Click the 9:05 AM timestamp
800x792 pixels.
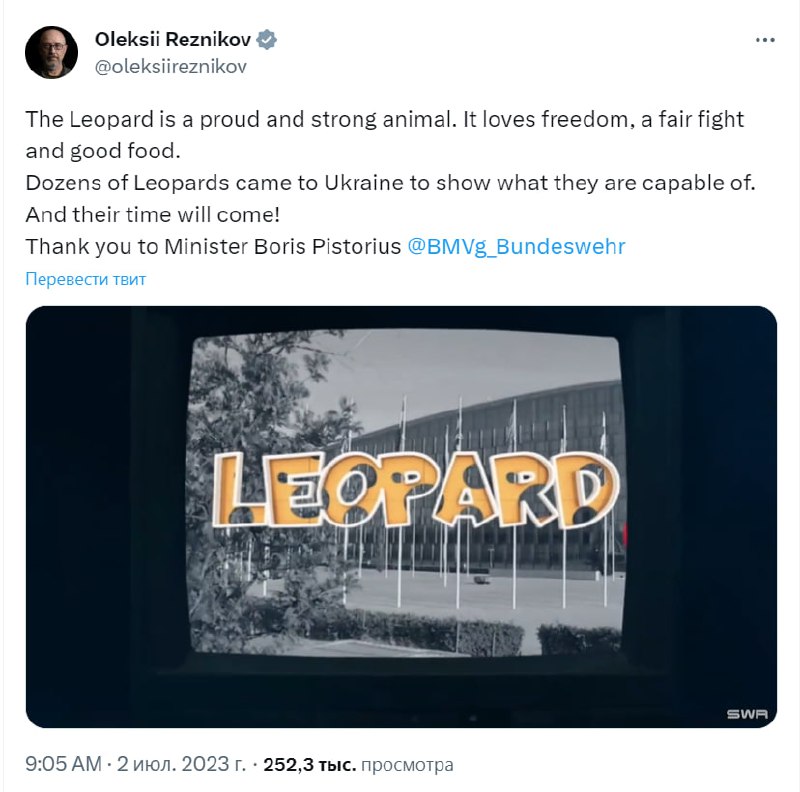[x=64, y=765]
